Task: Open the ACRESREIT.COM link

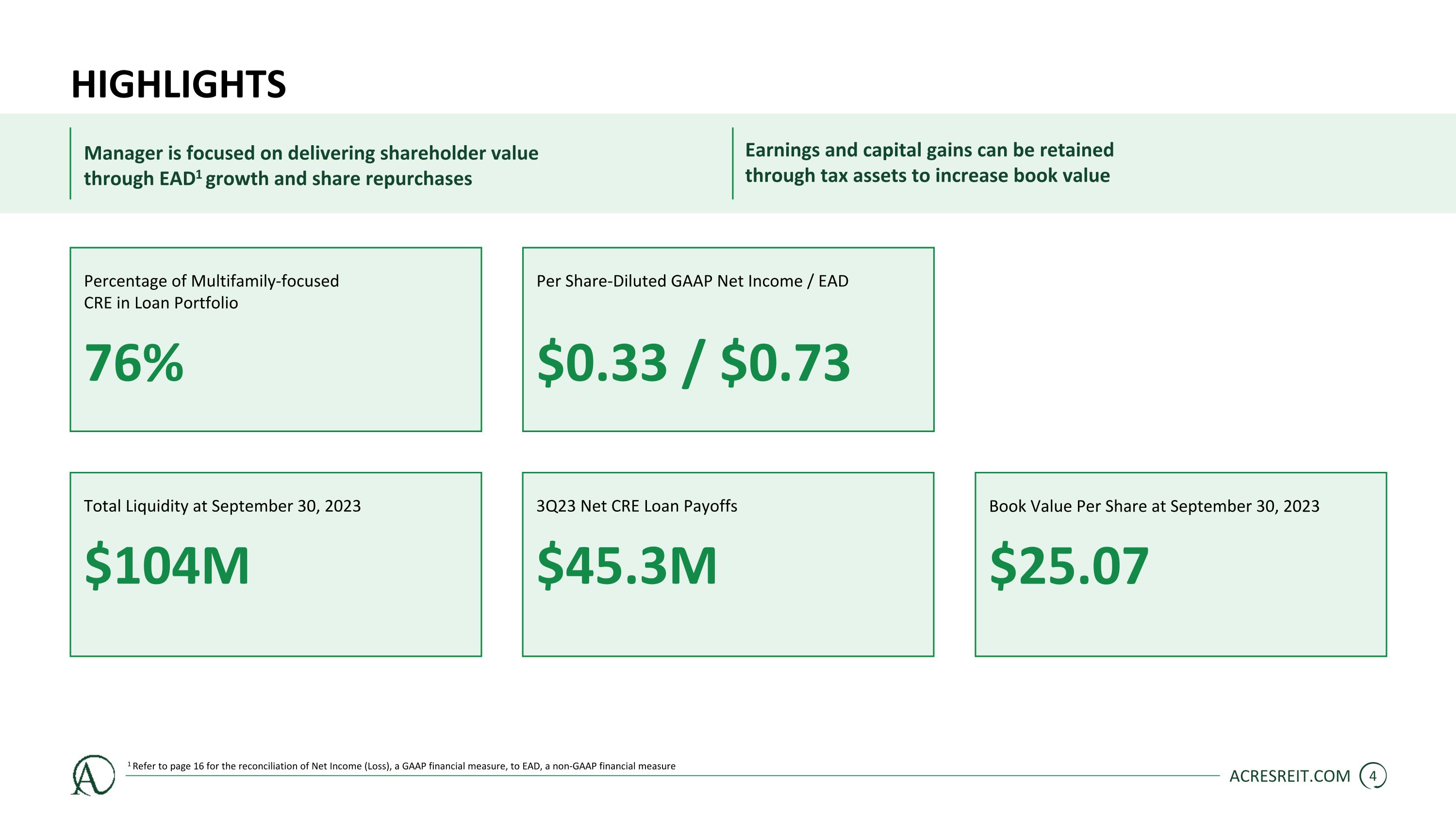Action: pos(1290,776)
